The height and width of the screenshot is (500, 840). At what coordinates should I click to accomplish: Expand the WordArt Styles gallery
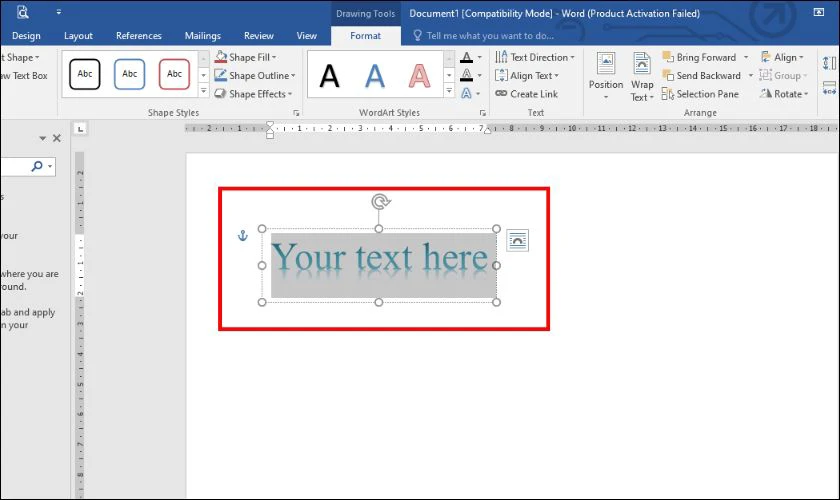(x=449, y=91)
